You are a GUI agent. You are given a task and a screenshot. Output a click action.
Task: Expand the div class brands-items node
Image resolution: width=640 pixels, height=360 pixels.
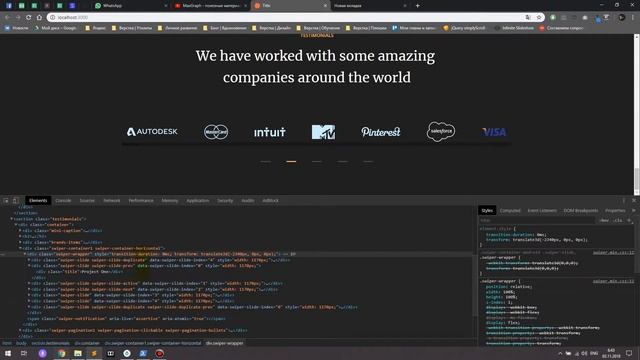pos(20,242)
